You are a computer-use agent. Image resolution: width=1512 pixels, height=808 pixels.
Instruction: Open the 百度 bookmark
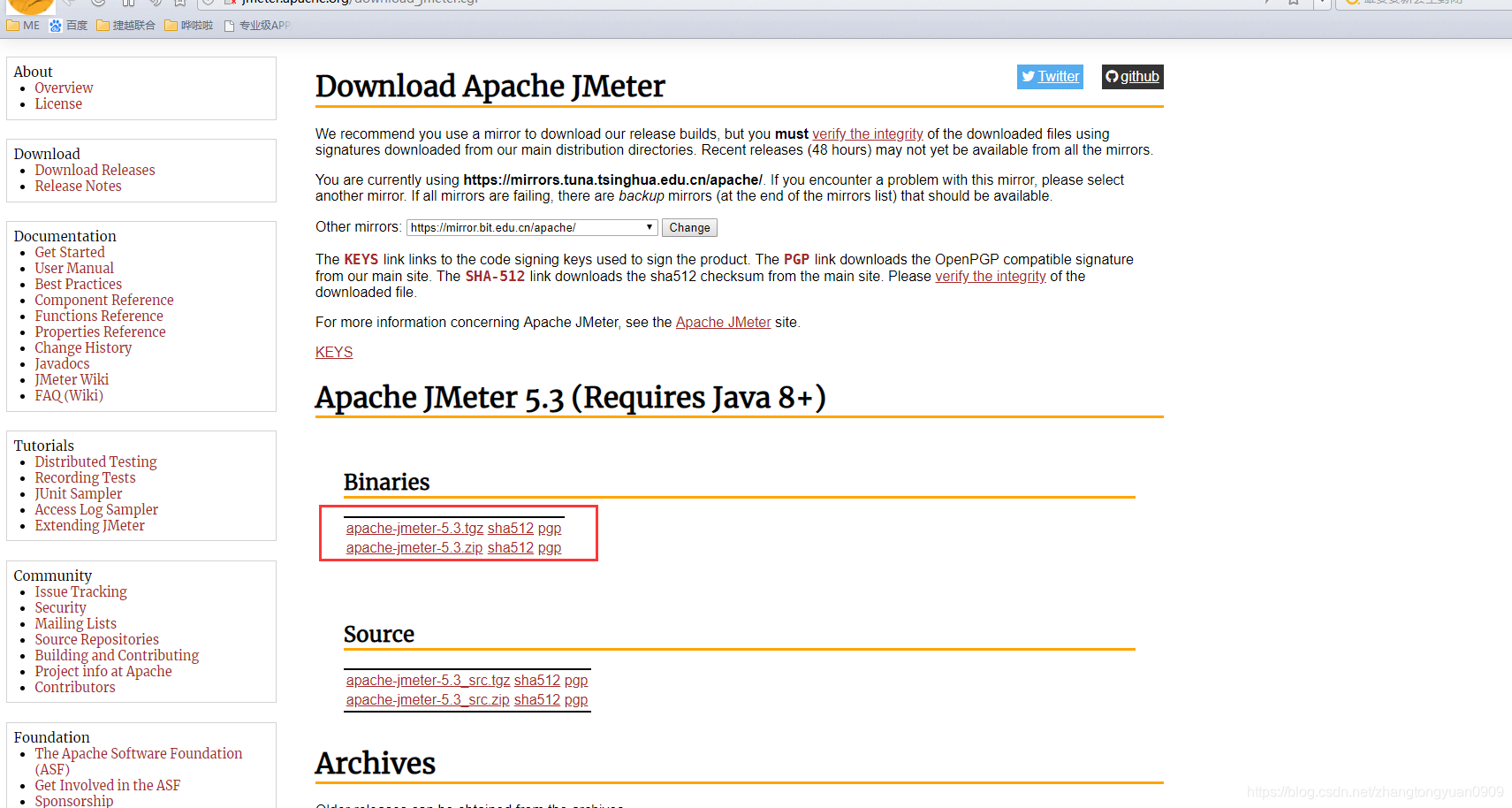coord(69,26)
